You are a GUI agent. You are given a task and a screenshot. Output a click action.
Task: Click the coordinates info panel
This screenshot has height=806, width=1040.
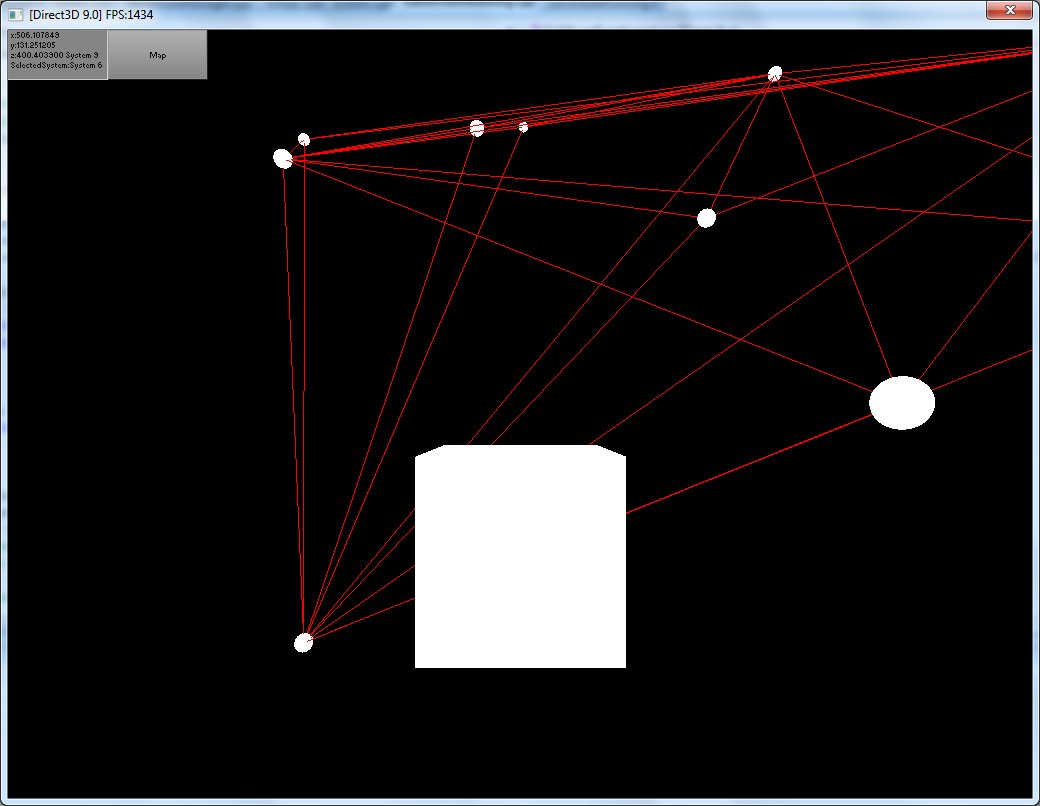(57, 55)
